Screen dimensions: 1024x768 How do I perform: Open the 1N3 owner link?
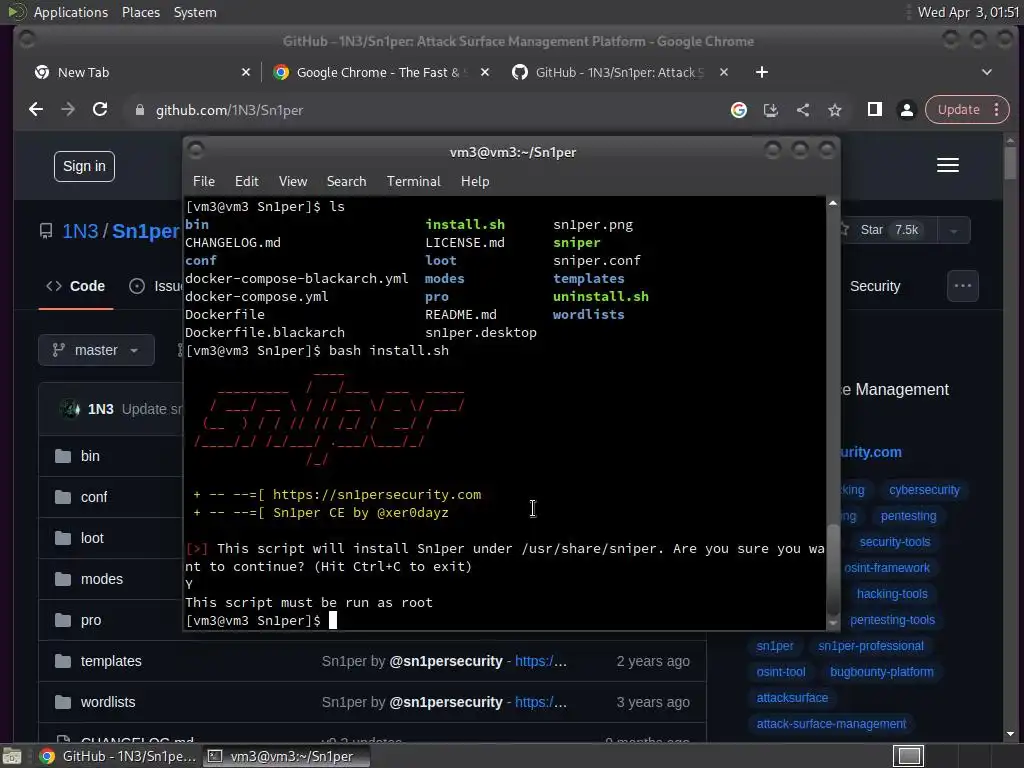(x=80, y=231)
